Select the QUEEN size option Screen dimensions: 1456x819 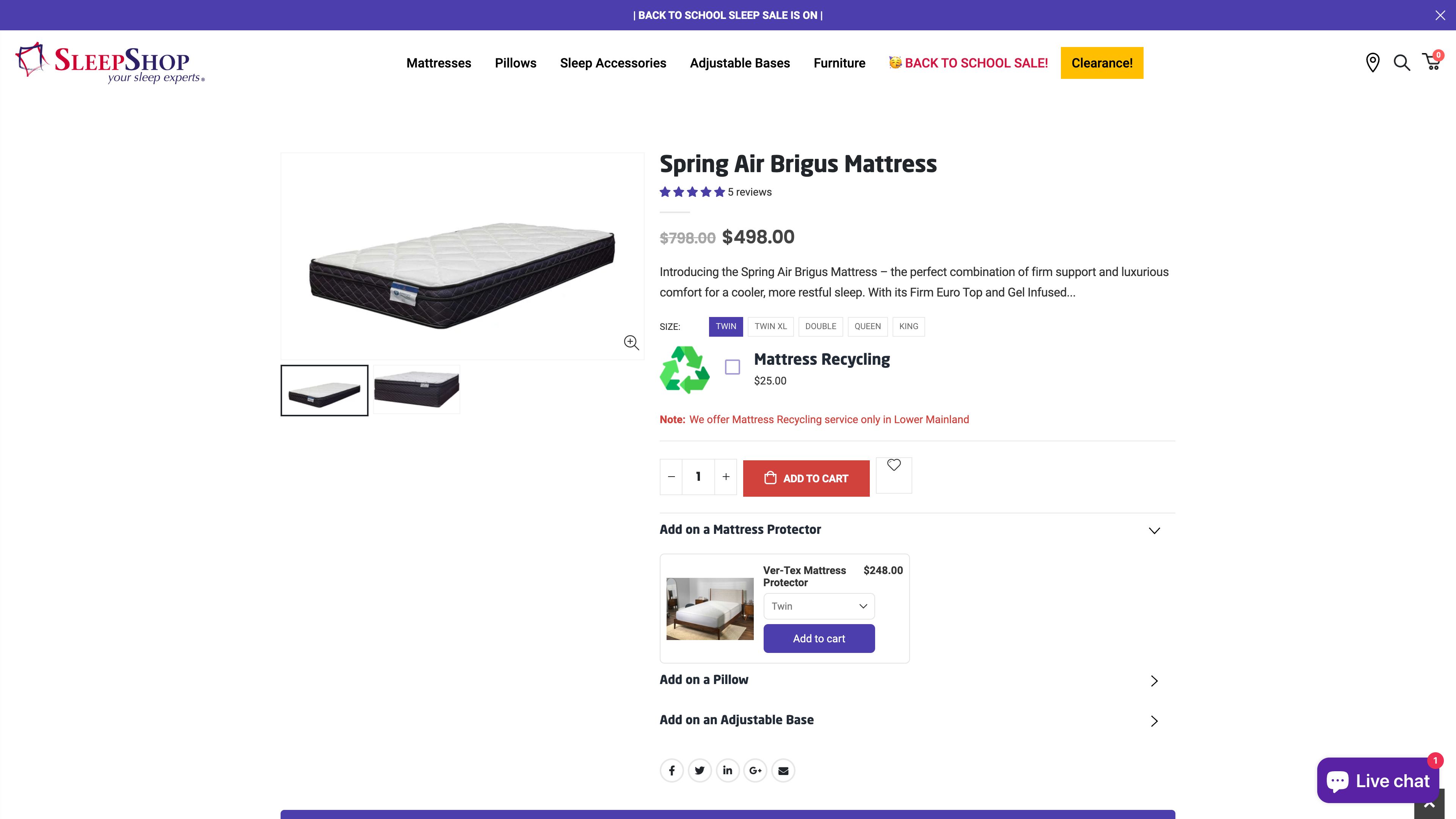868,326
